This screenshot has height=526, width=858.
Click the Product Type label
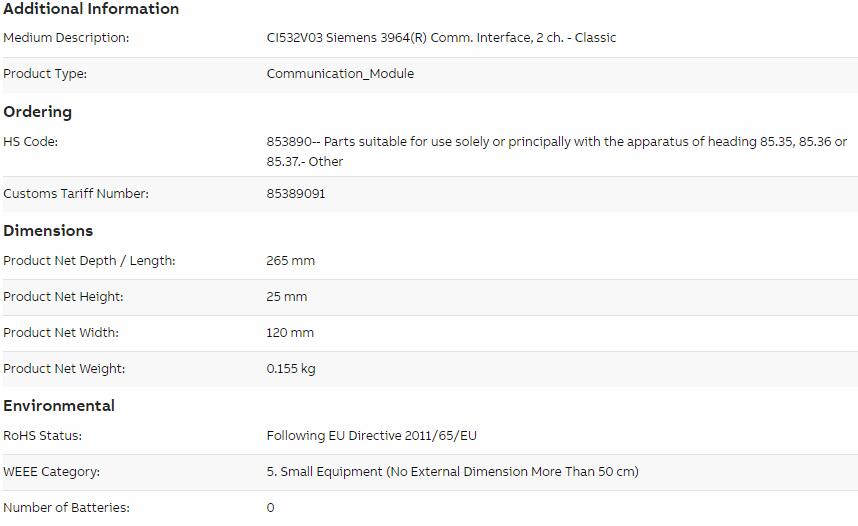pos(45,74)
